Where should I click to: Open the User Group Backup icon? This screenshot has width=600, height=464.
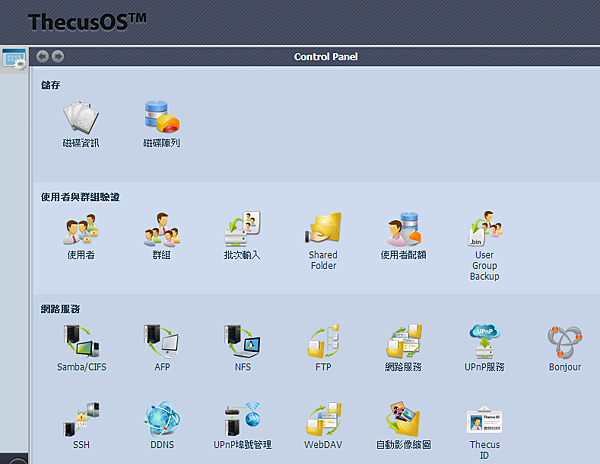click(x=485, y=228)
